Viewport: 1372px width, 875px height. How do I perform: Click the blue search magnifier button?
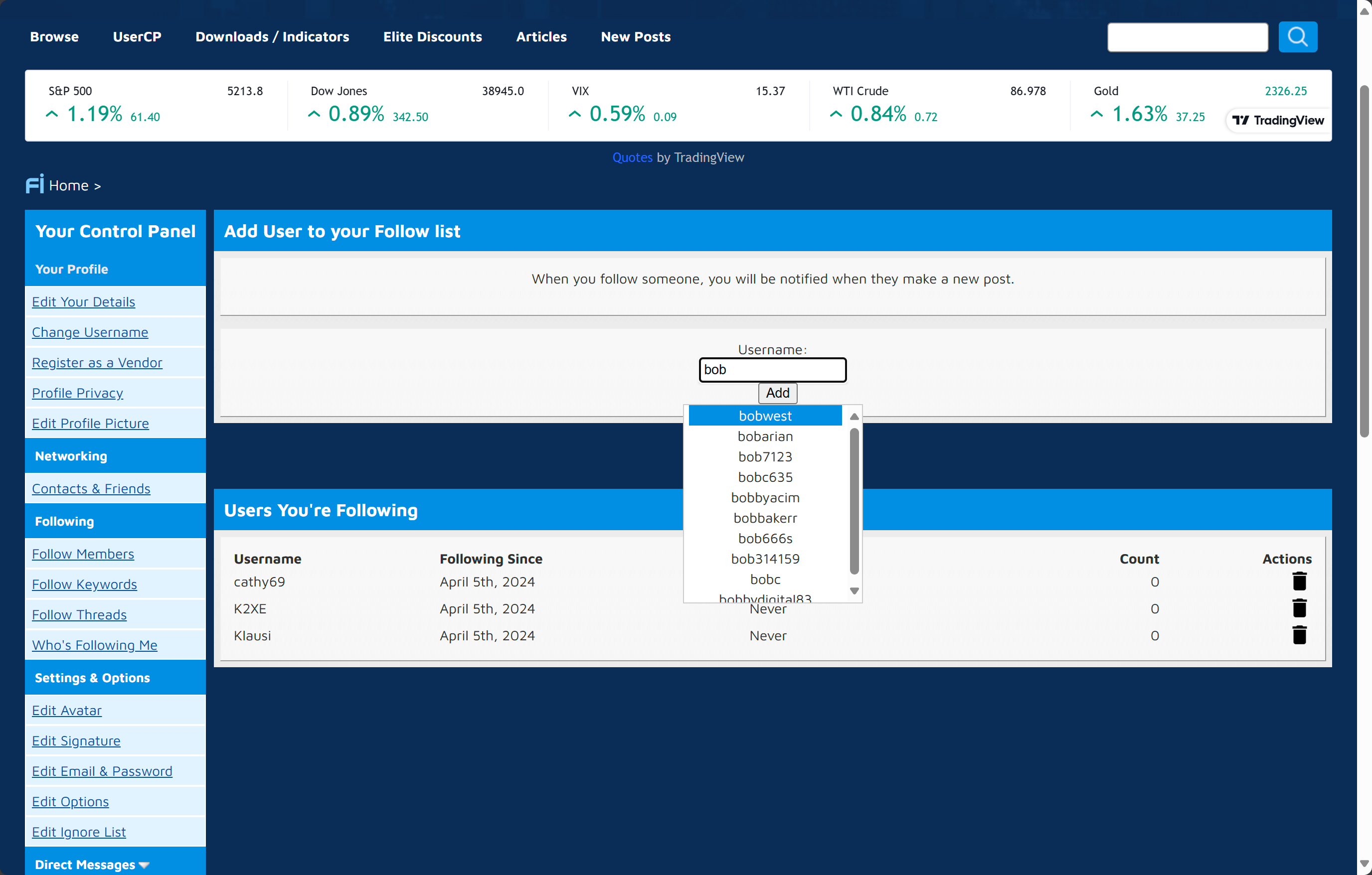pyautogui.click(x=1297, y=37)
